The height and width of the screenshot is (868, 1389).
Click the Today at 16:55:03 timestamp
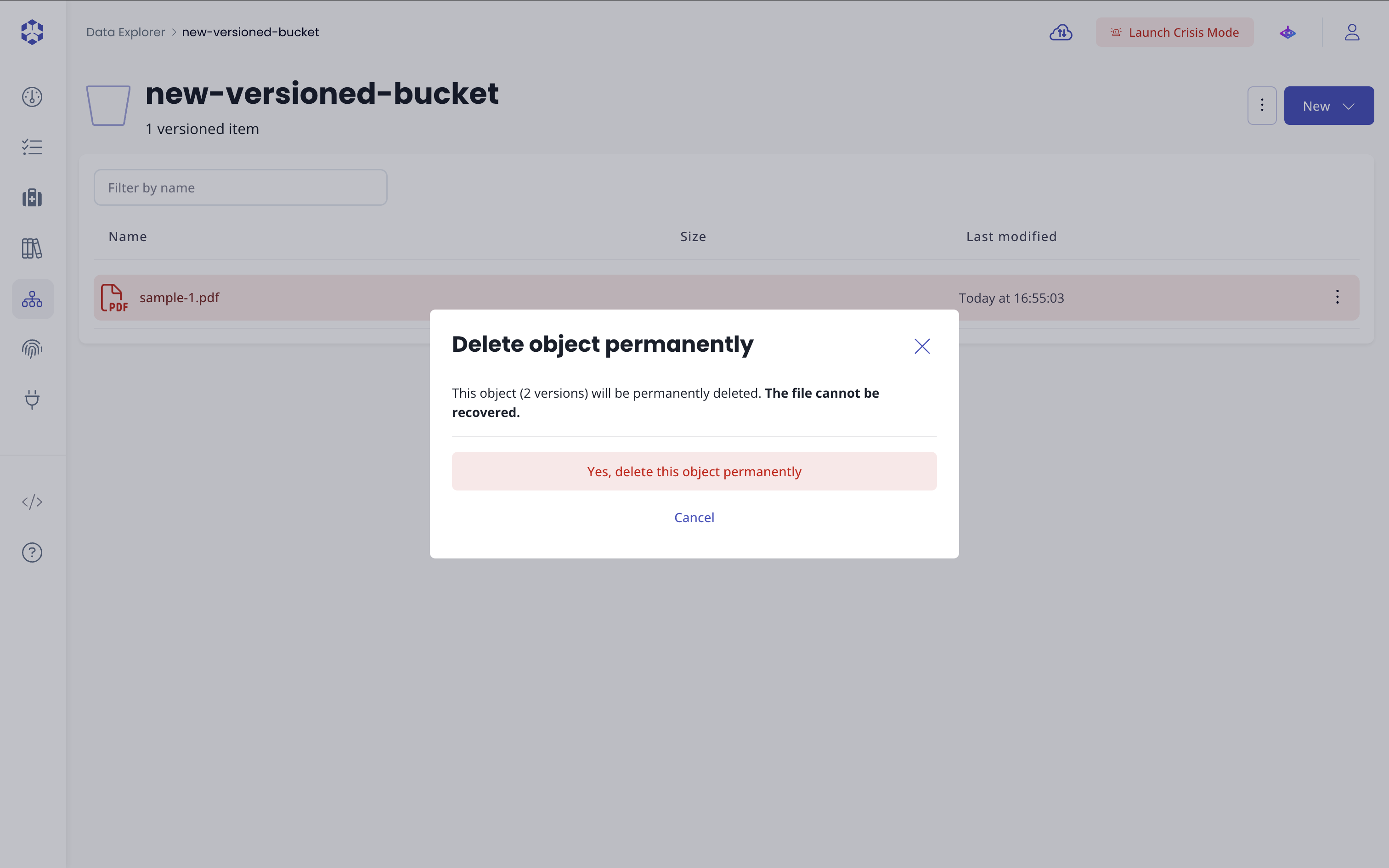click(x=1011, y=298)
